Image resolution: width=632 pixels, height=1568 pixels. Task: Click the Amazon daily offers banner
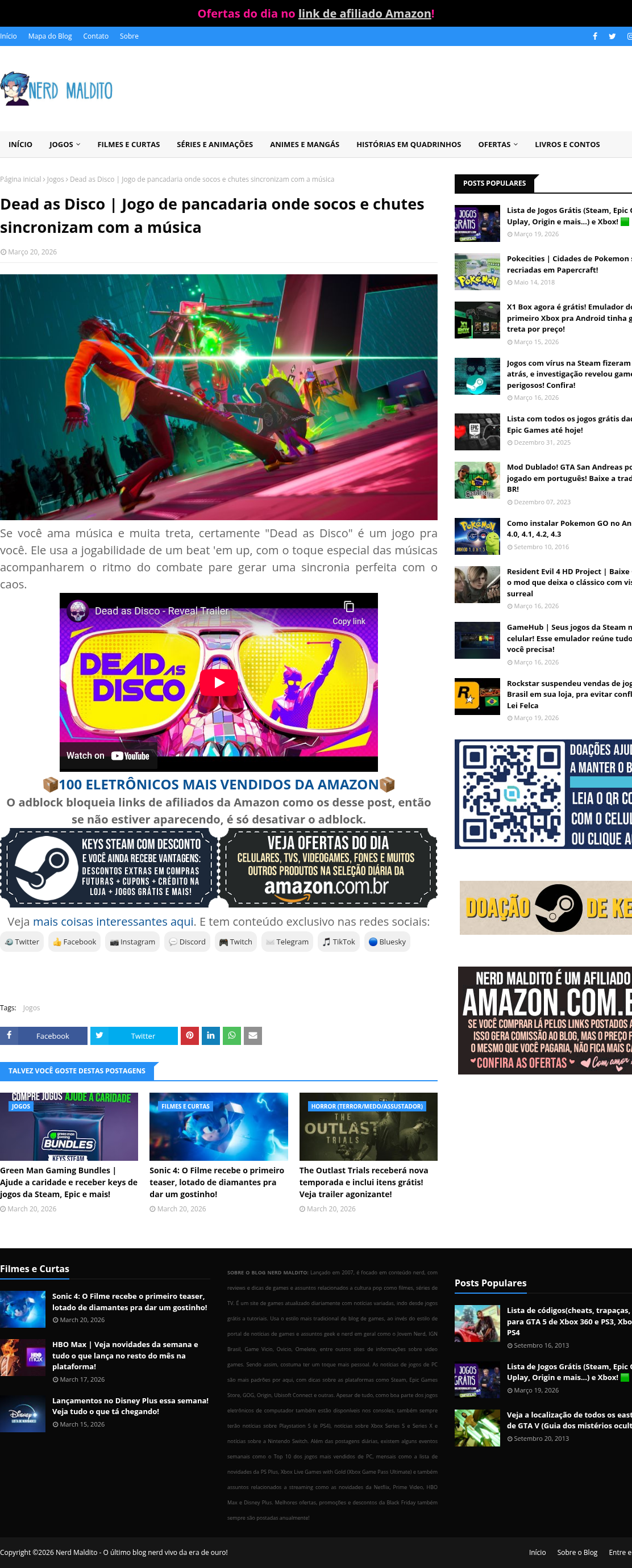point(328,867)
